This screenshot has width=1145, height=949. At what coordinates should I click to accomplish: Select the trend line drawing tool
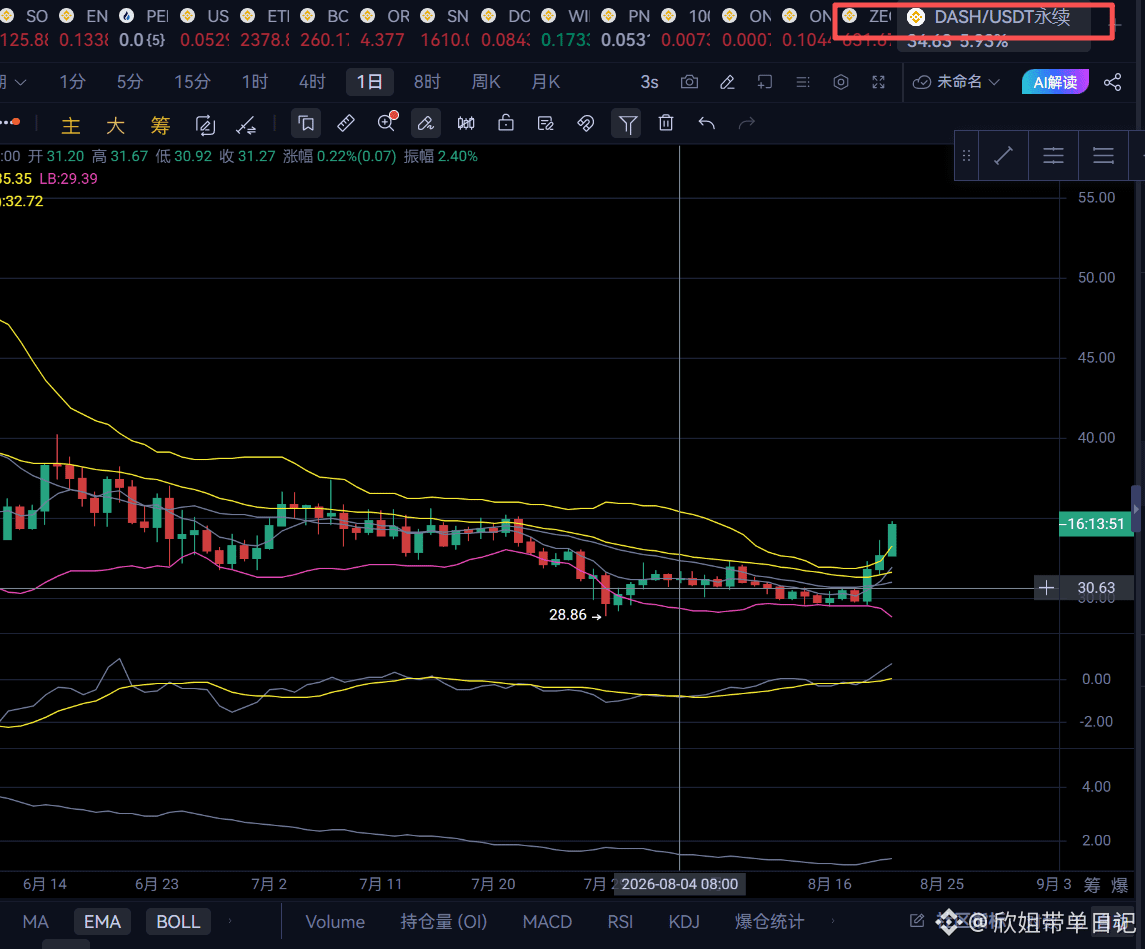(x=1003, y=155)
